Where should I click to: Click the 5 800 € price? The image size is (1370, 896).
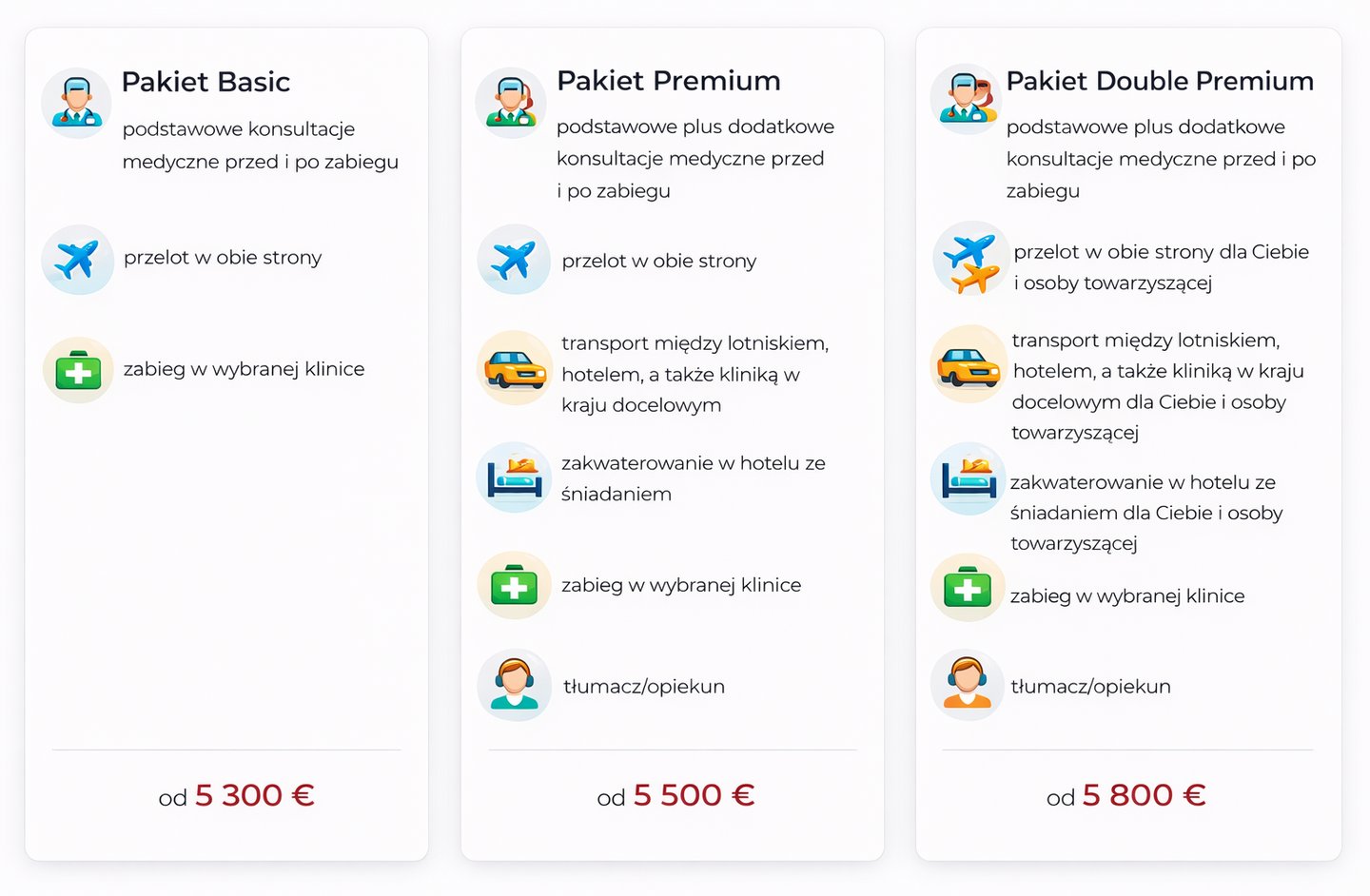[x=1143, y=795]
